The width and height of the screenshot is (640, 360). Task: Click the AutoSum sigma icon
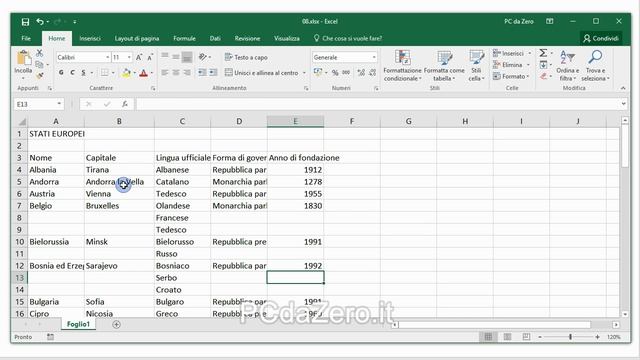(x=543, y=53)
